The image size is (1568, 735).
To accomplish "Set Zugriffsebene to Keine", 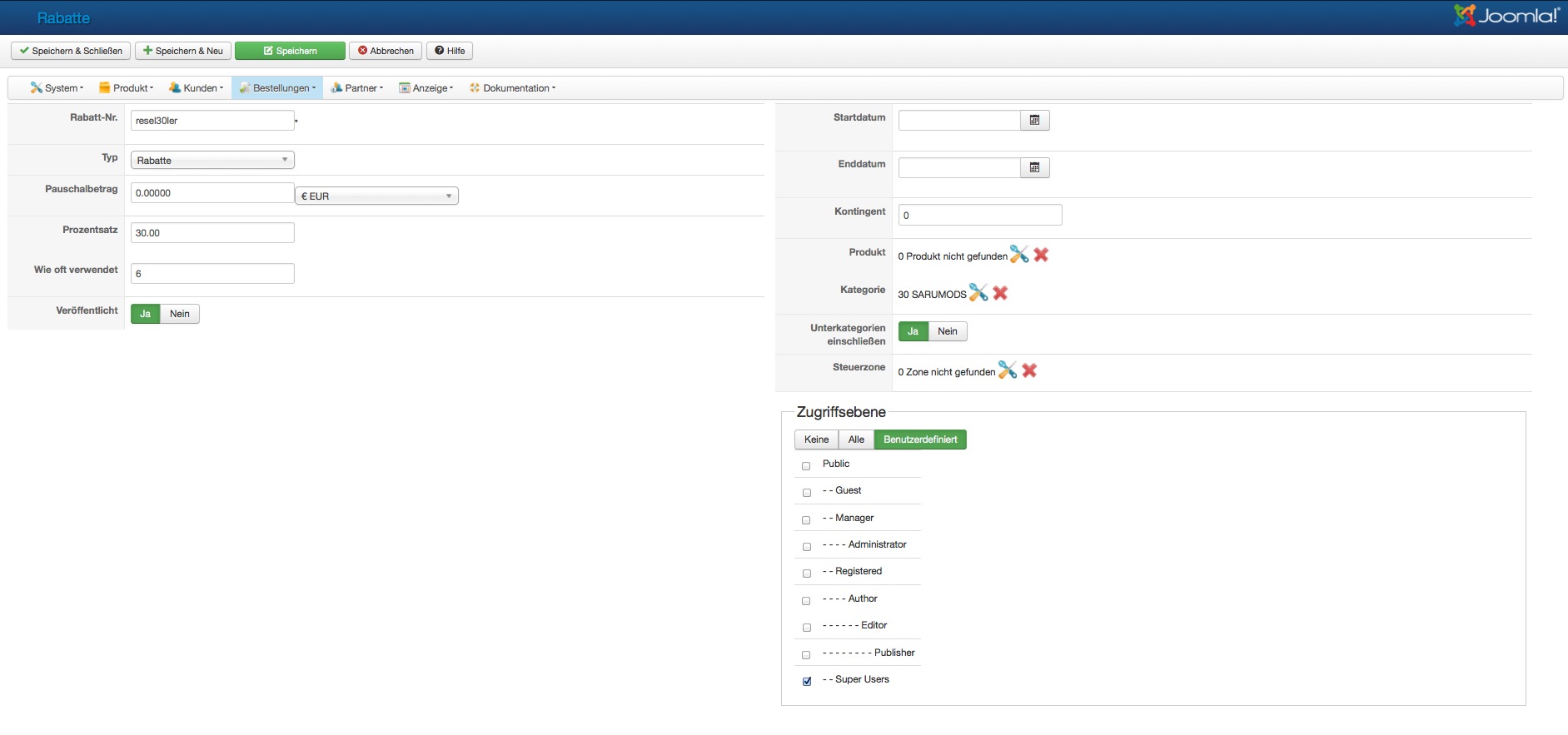I will click(x=816, y=440).
